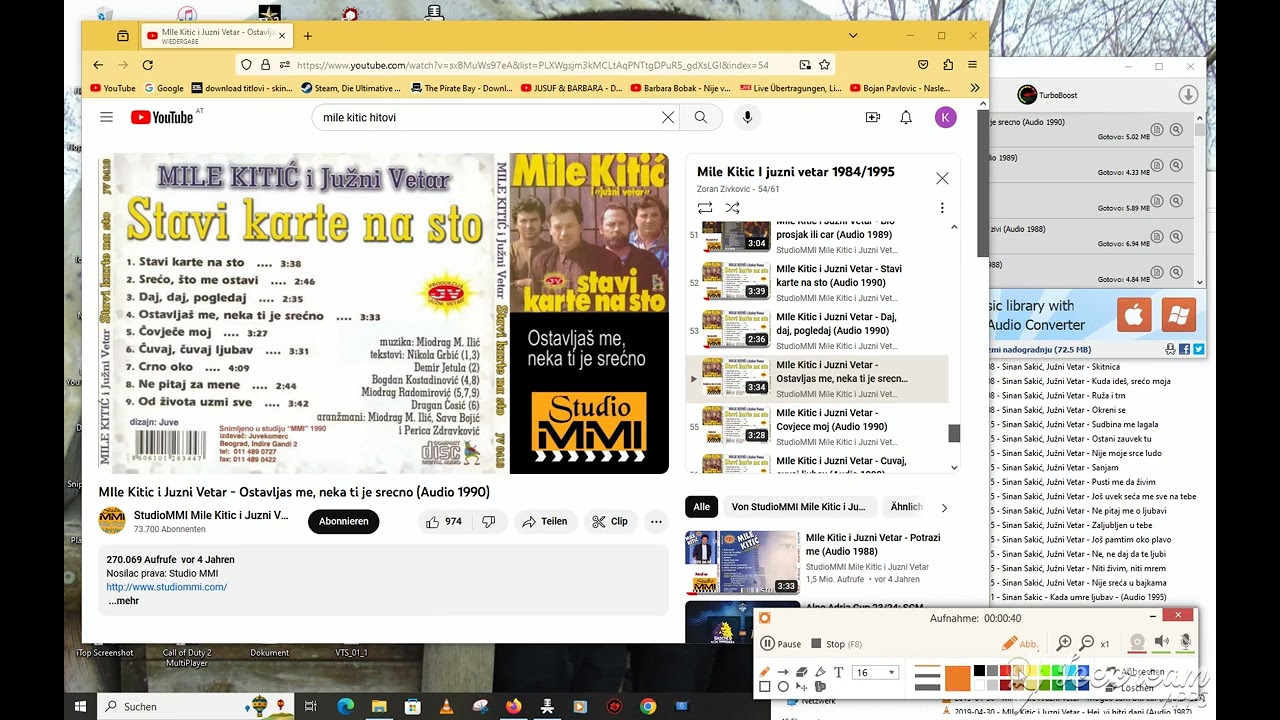Toggle playlist loop
The height and width of the screenshot is (720, 1280).
pyautogui.click(x=705, y=208)
